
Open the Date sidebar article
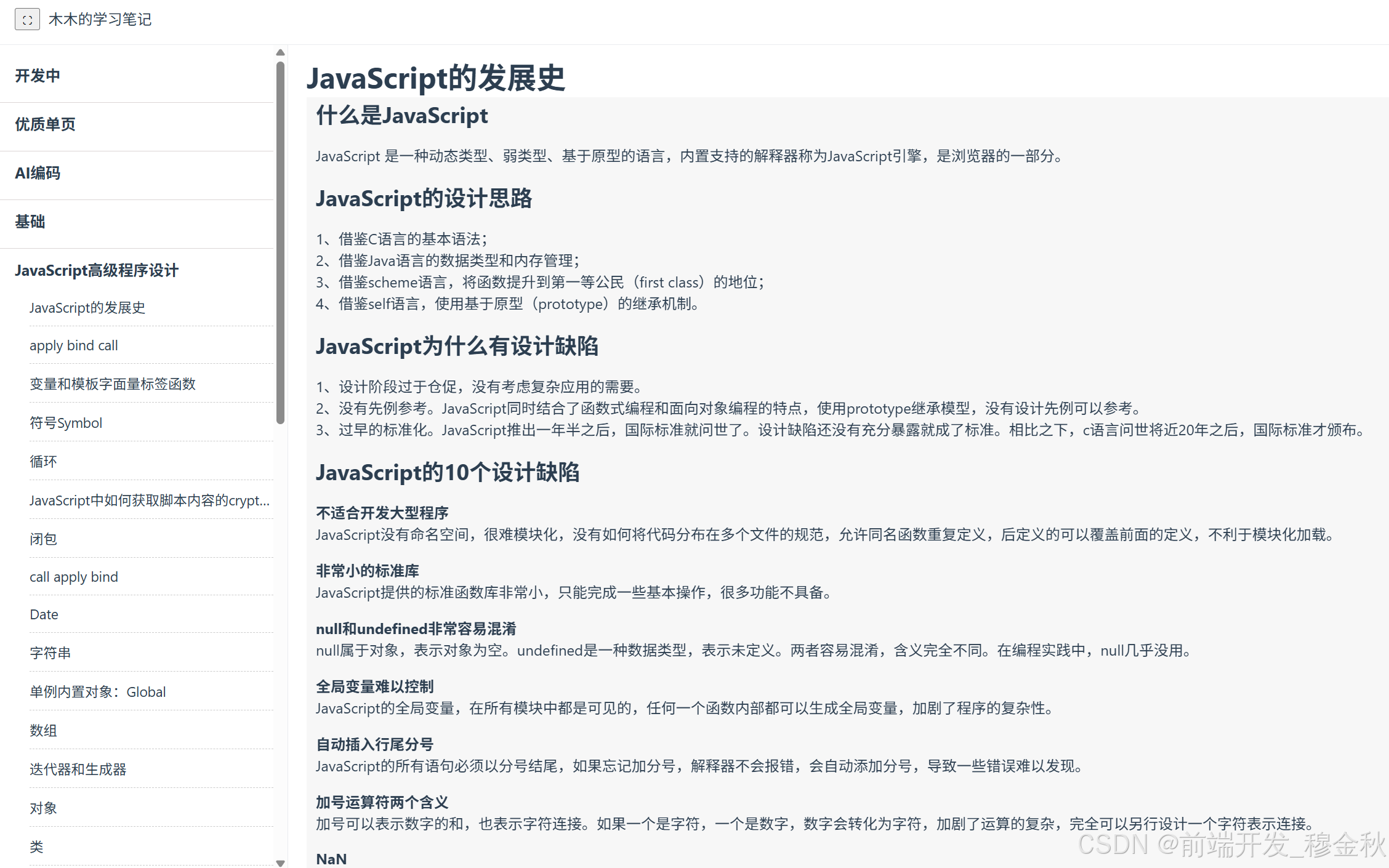coord(44,614)
